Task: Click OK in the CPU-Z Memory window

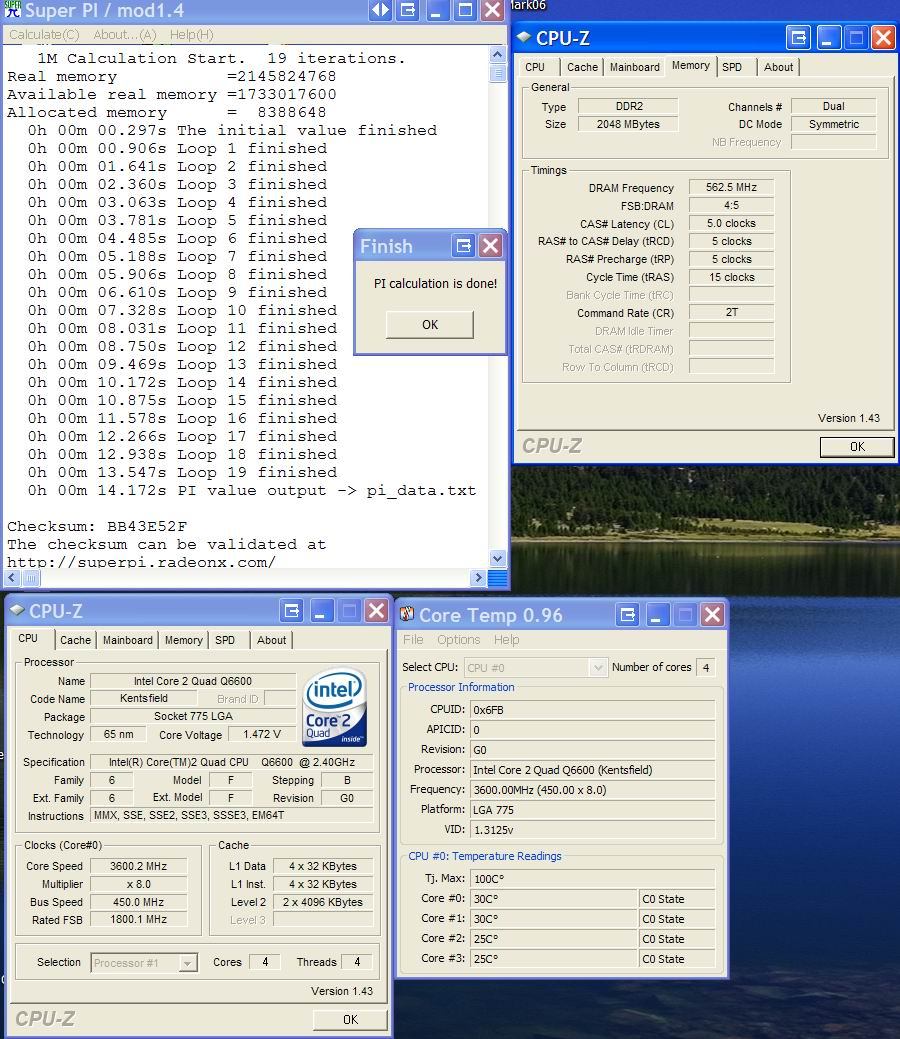Action: pos(857,447)
